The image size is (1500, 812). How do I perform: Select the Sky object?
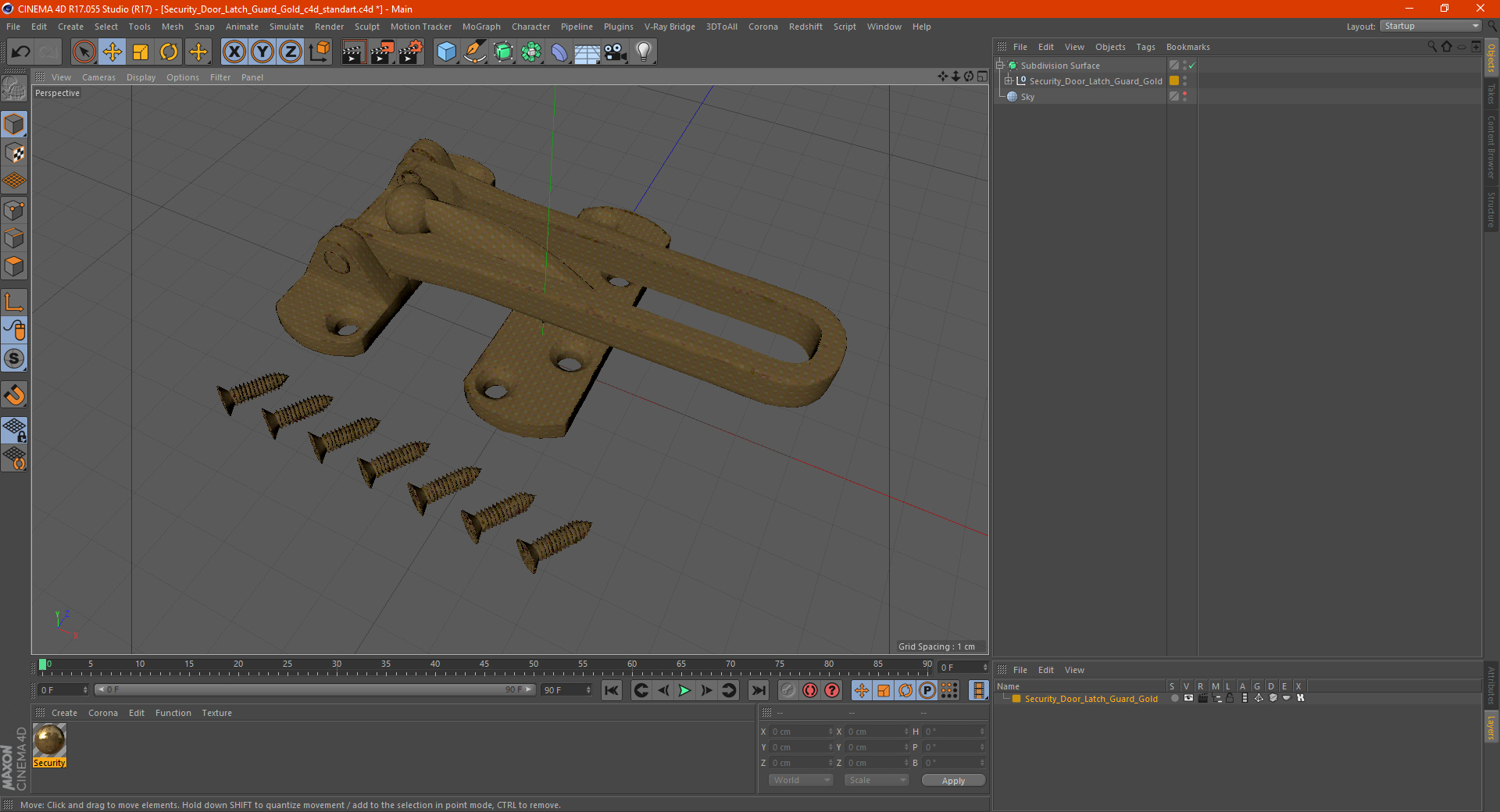(1027, 97)
